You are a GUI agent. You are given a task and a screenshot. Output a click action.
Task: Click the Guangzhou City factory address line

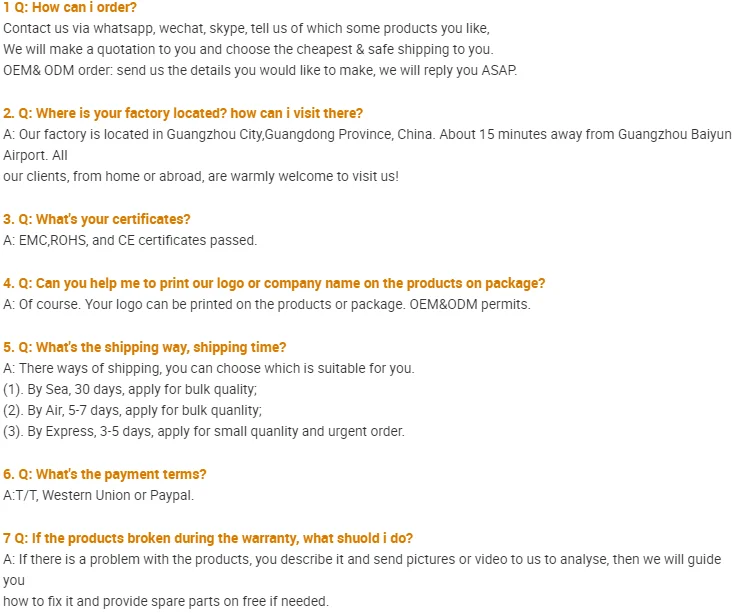click(x=367, y=134)
